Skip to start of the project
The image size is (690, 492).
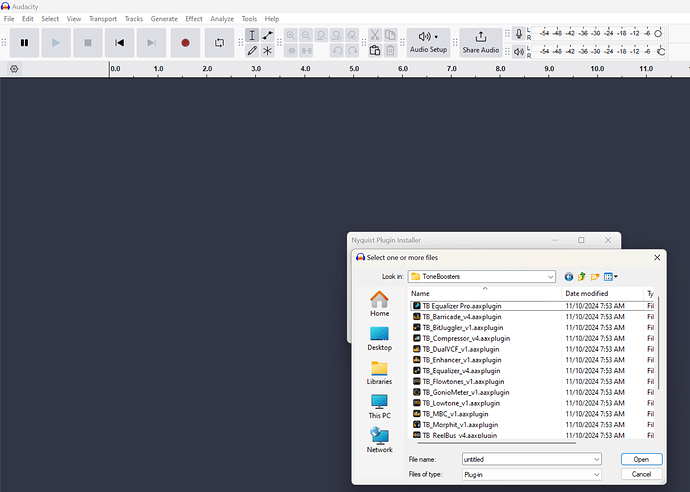(x=119, y=43)
